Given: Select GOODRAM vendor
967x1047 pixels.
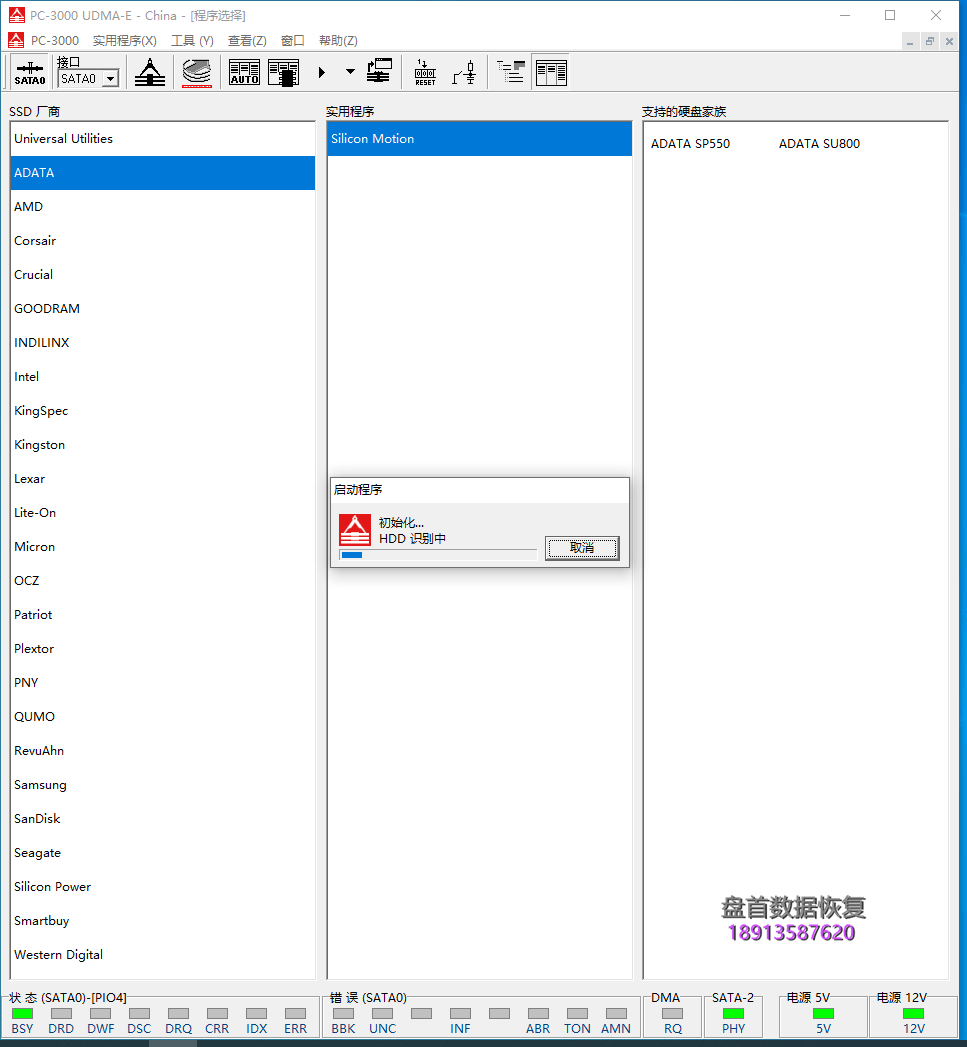Looking at the screenshot, I should pyautogui.click(x=163, y=309).
